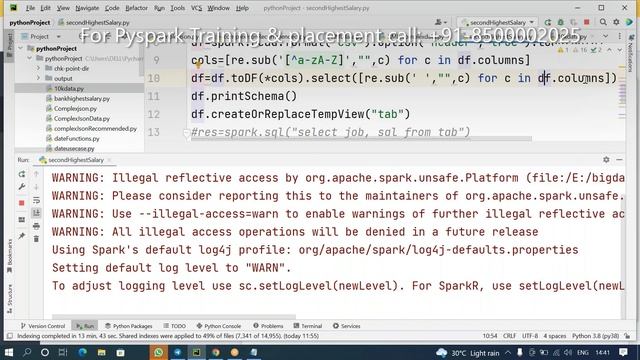Print the console output

pos(36,226)
